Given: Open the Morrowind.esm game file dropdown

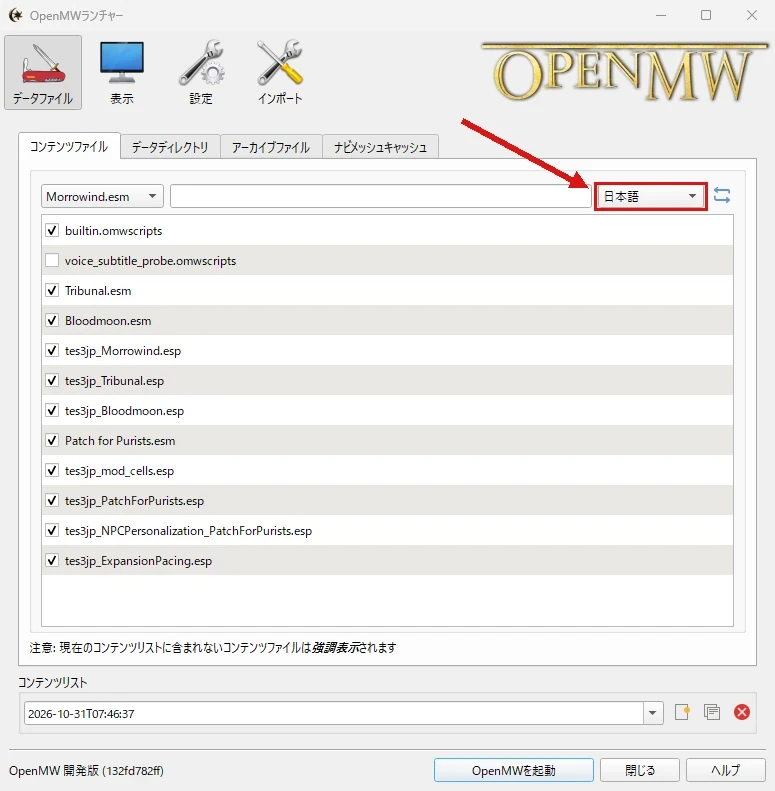Looking at the screenshot, I should [102, 196].
